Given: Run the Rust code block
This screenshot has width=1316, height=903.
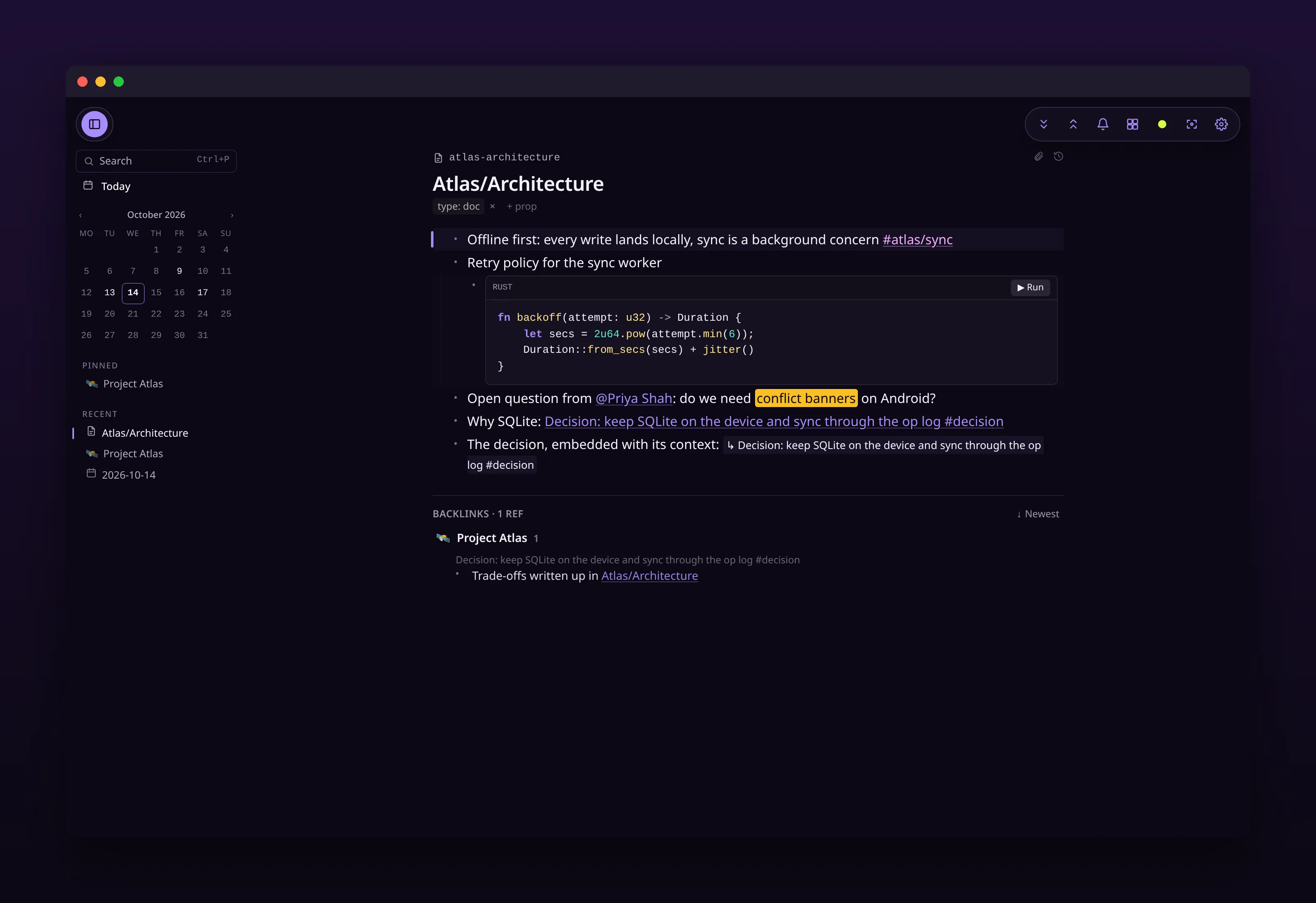Looking at the screenshot, I should pos(1030,287).
